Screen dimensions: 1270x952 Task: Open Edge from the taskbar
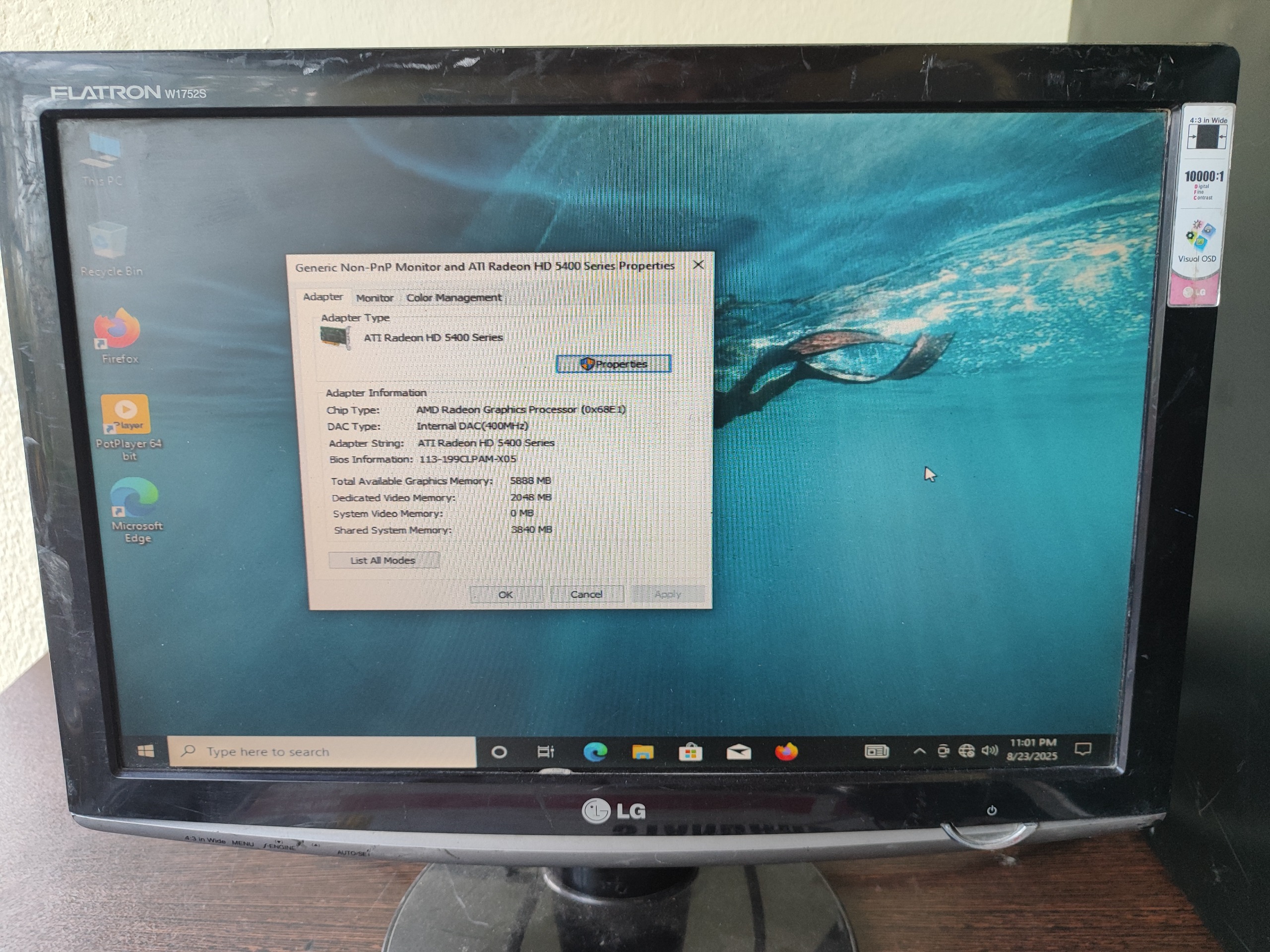(x=595, y=752)
